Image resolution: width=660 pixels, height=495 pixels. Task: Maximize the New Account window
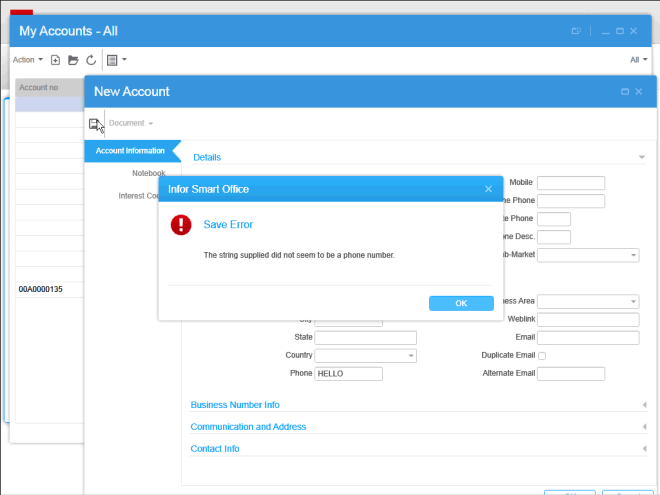pyautogui.click(x=625, y=91)
